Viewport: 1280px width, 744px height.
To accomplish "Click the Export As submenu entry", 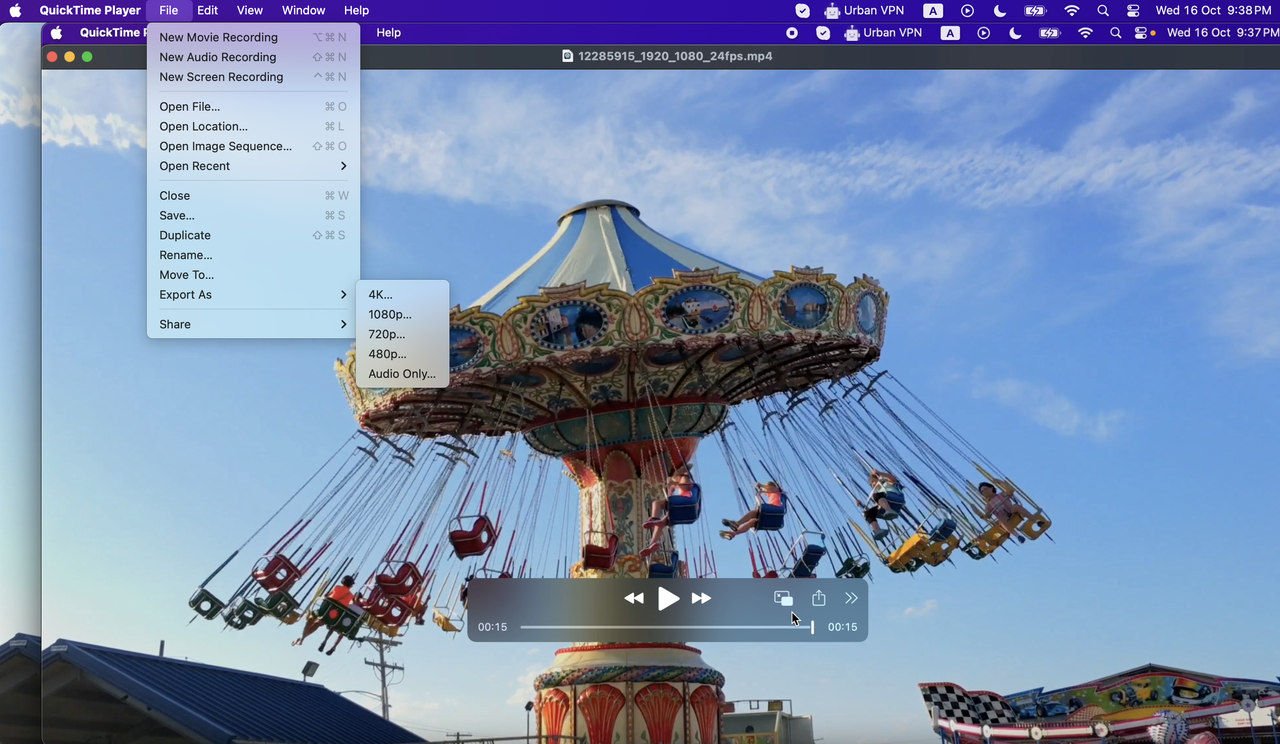I will click(253, 295).
